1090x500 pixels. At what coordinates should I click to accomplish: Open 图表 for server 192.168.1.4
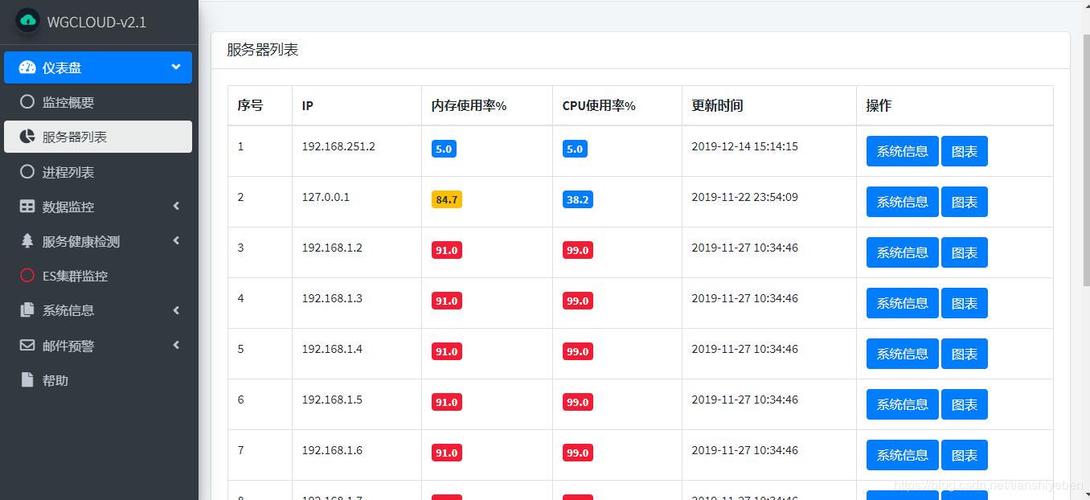(x=964, y=353)
